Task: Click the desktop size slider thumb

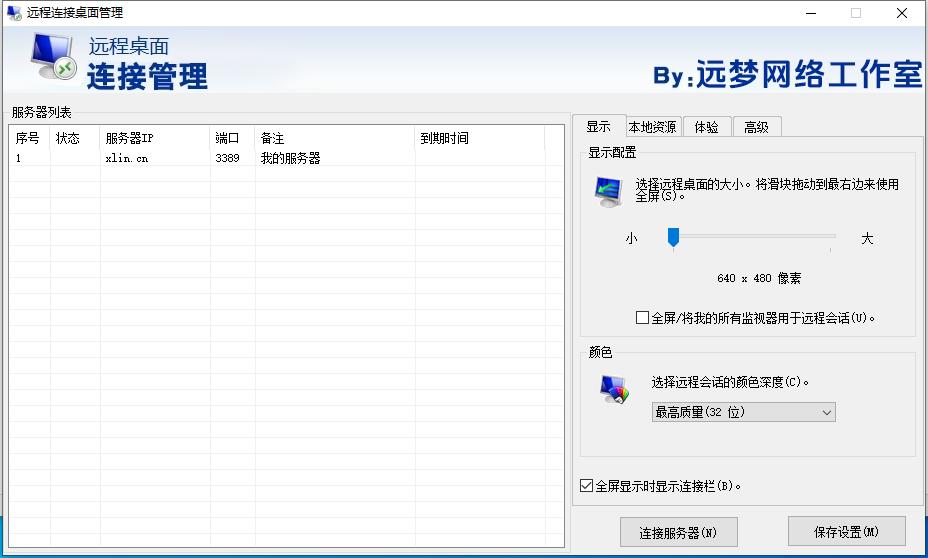Action: coord(673,237)
